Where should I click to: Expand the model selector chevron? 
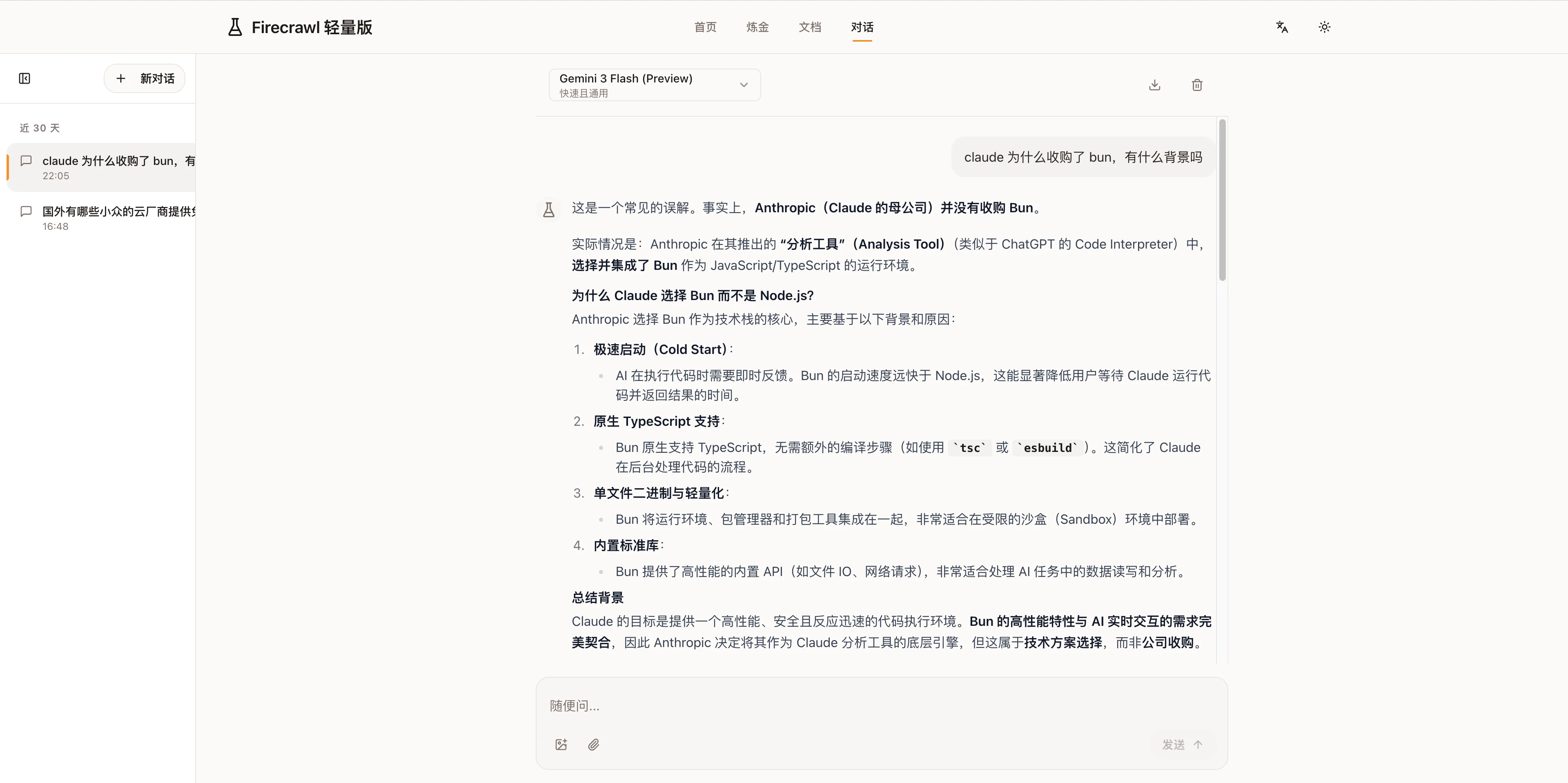[x=743, y=85]
